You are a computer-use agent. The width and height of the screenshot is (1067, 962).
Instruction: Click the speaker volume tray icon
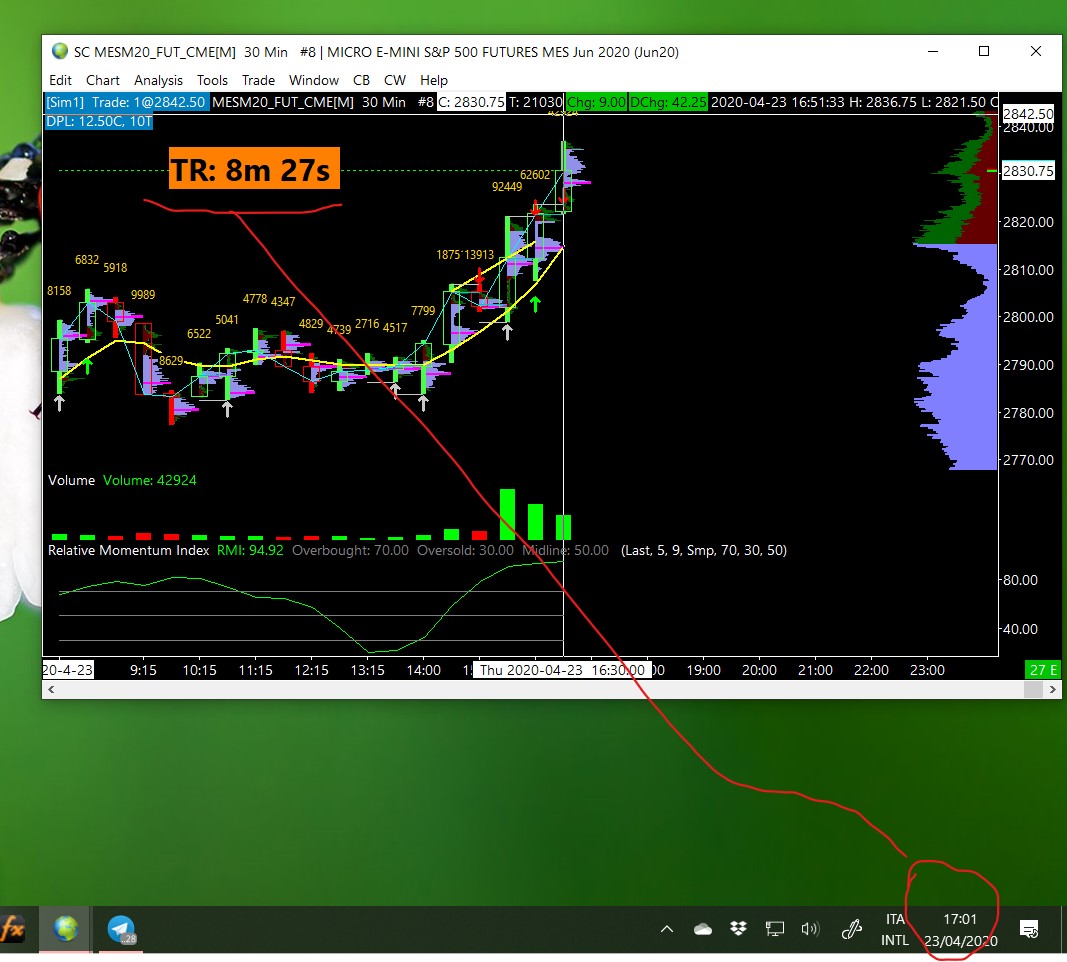tap(810, 929)
